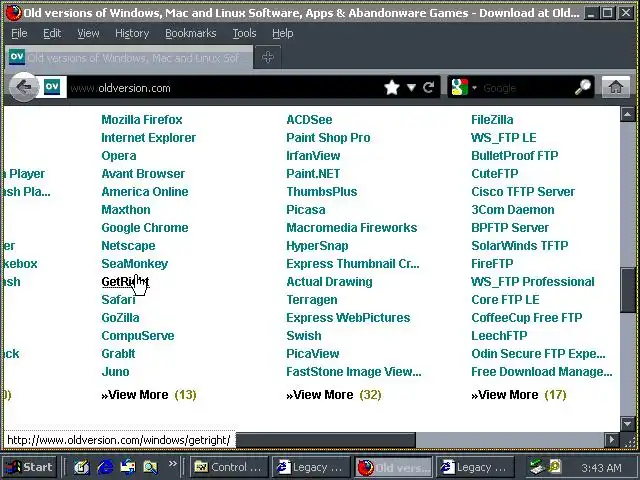Open the Help menu

pos(282,33)
